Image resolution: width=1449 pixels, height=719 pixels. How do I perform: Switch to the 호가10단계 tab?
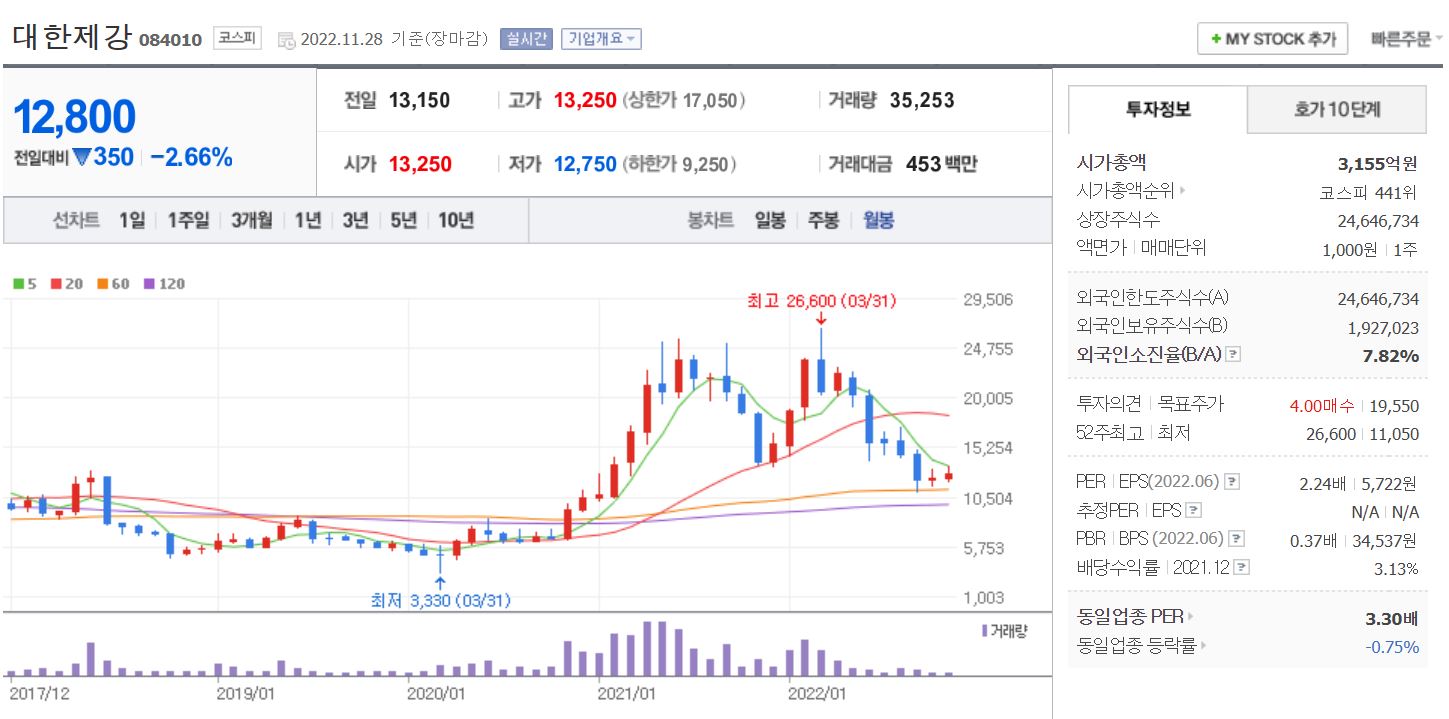1337,110
